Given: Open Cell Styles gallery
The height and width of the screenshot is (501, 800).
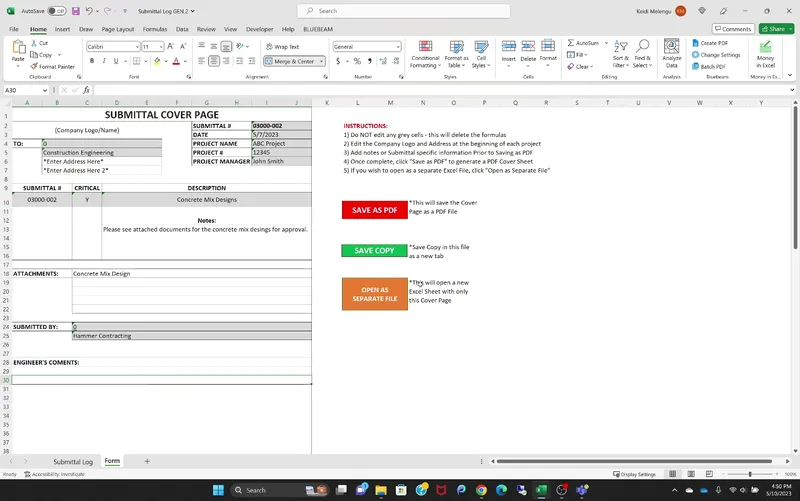Looking at the screenshot, I should tap(481, 54).
